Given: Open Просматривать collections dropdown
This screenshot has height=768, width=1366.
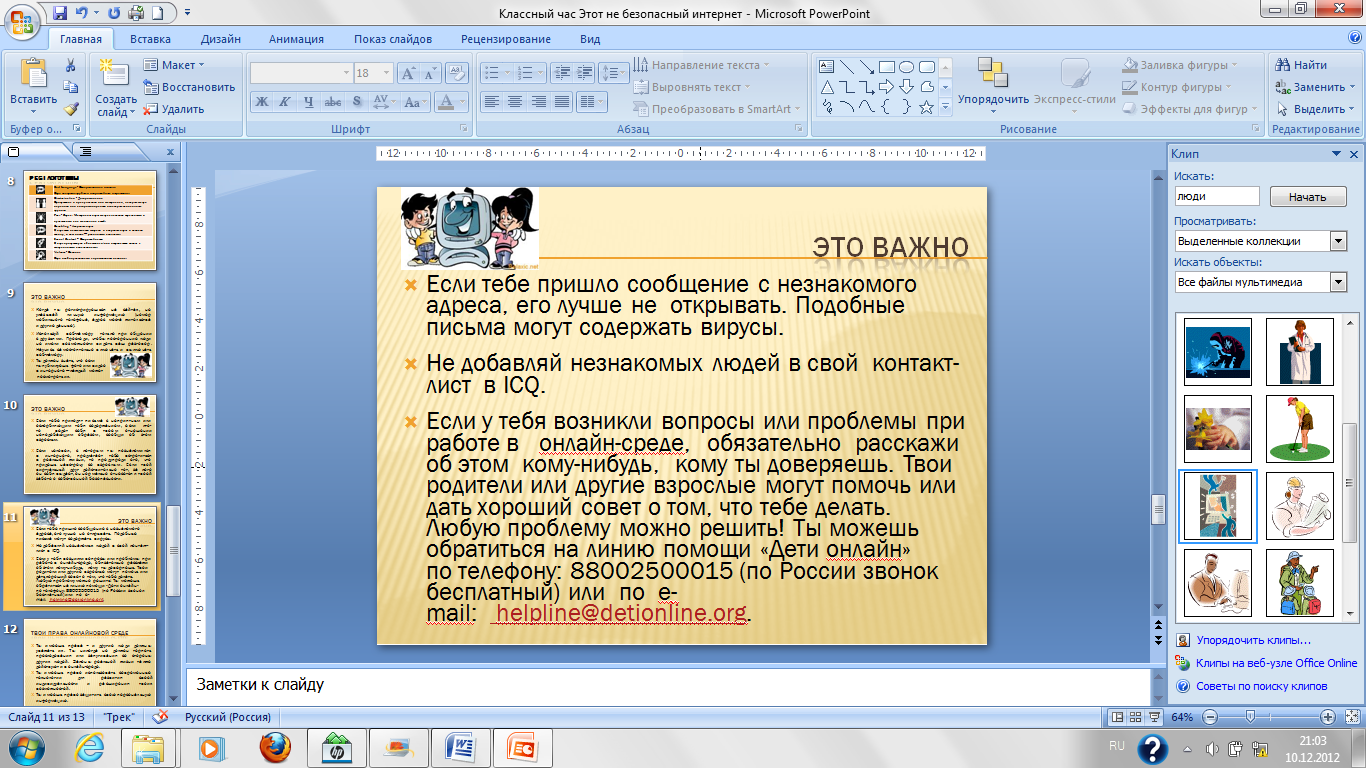Looking at the screenshot, I should pos(1338,241).
